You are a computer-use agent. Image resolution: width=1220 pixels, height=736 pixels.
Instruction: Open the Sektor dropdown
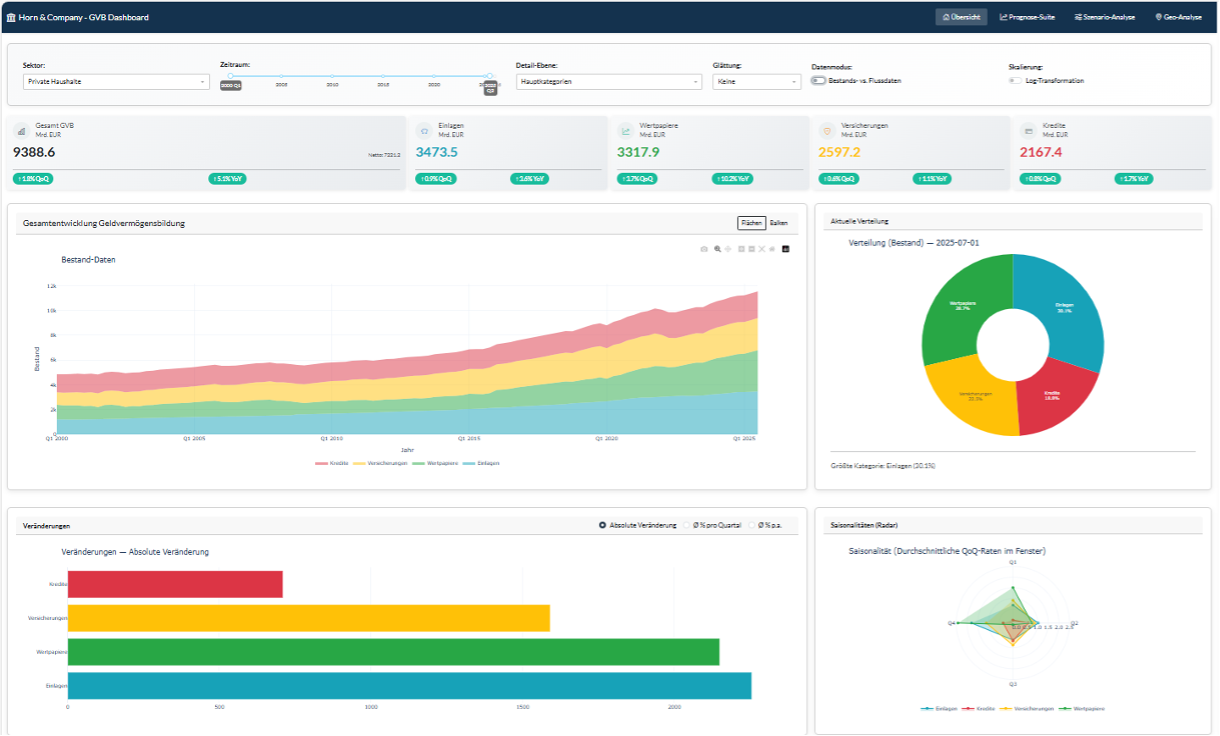click(x=116, y=82)
